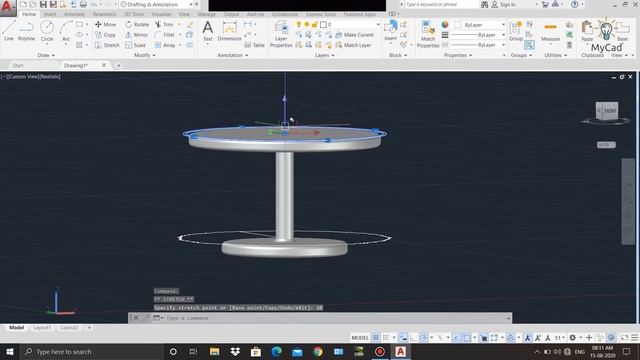Click Windows taskbar search box
The image size is (640, 360).
(92, 351)
